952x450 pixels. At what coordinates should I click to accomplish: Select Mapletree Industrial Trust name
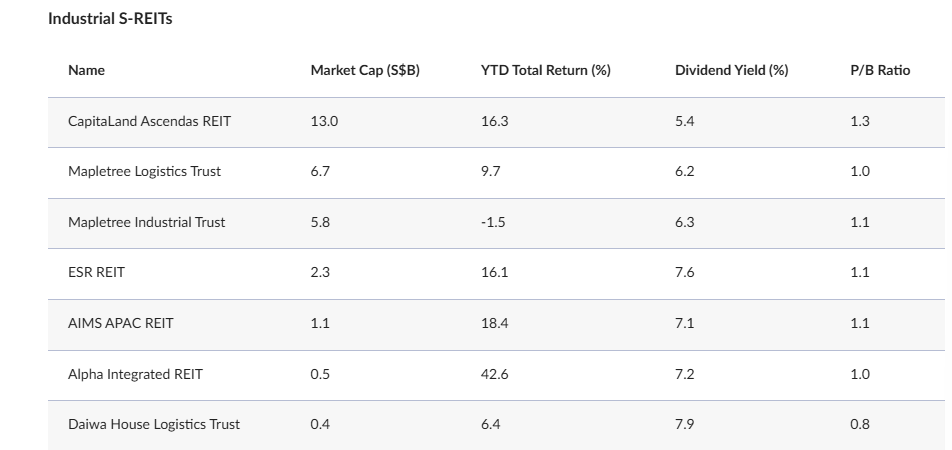[146, 222]
